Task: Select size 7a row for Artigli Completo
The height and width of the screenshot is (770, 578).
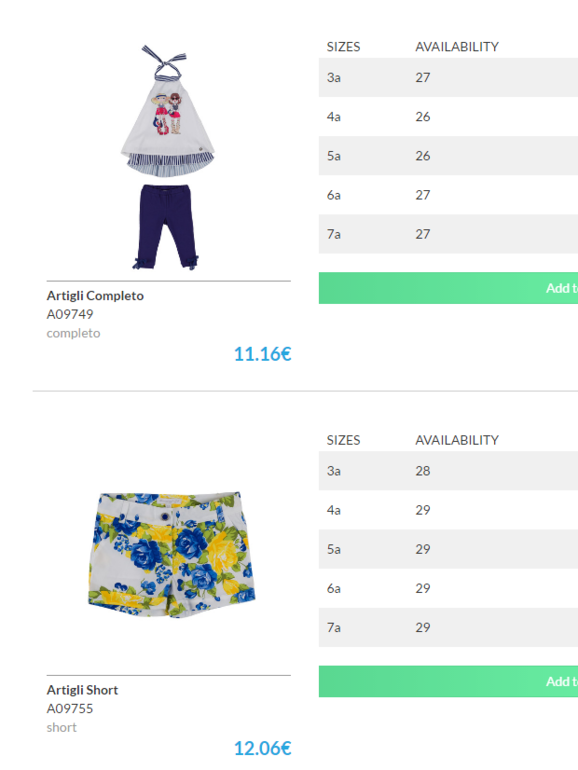Action: [448, 234]
